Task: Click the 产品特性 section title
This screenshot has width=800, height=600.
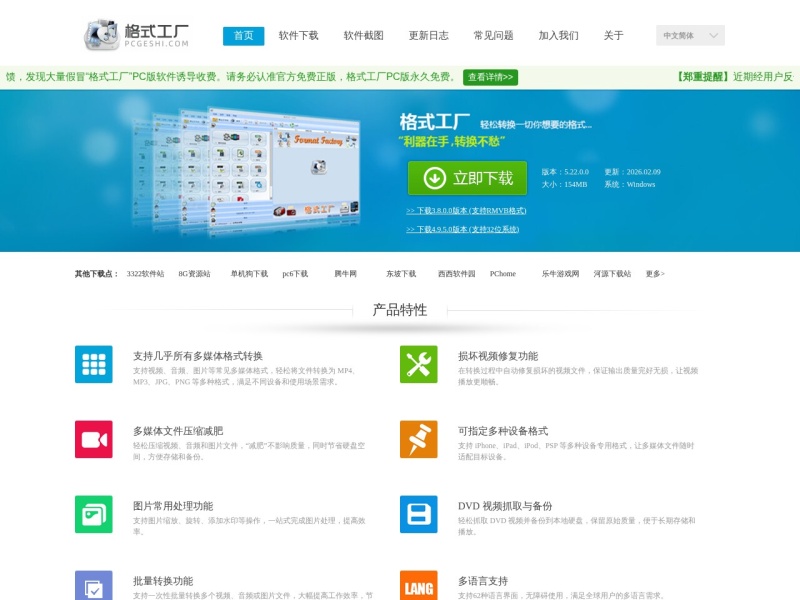Action: [399, 310]
